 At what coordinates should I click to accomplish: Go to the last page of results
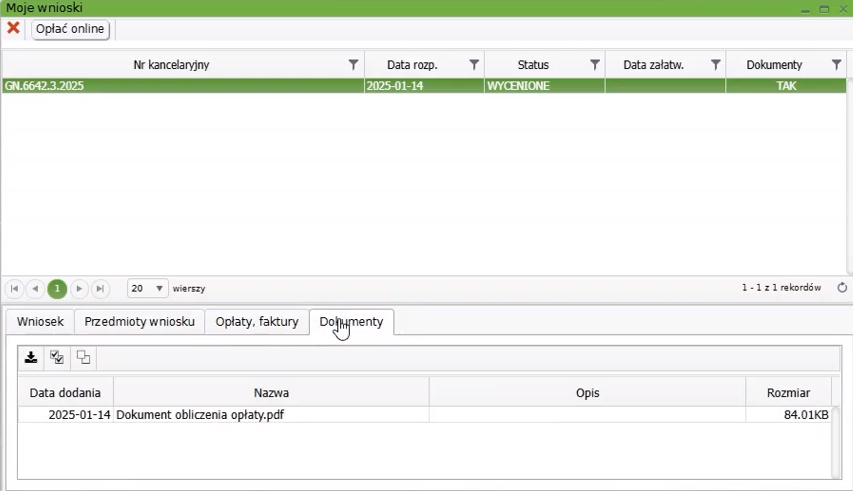100,289
